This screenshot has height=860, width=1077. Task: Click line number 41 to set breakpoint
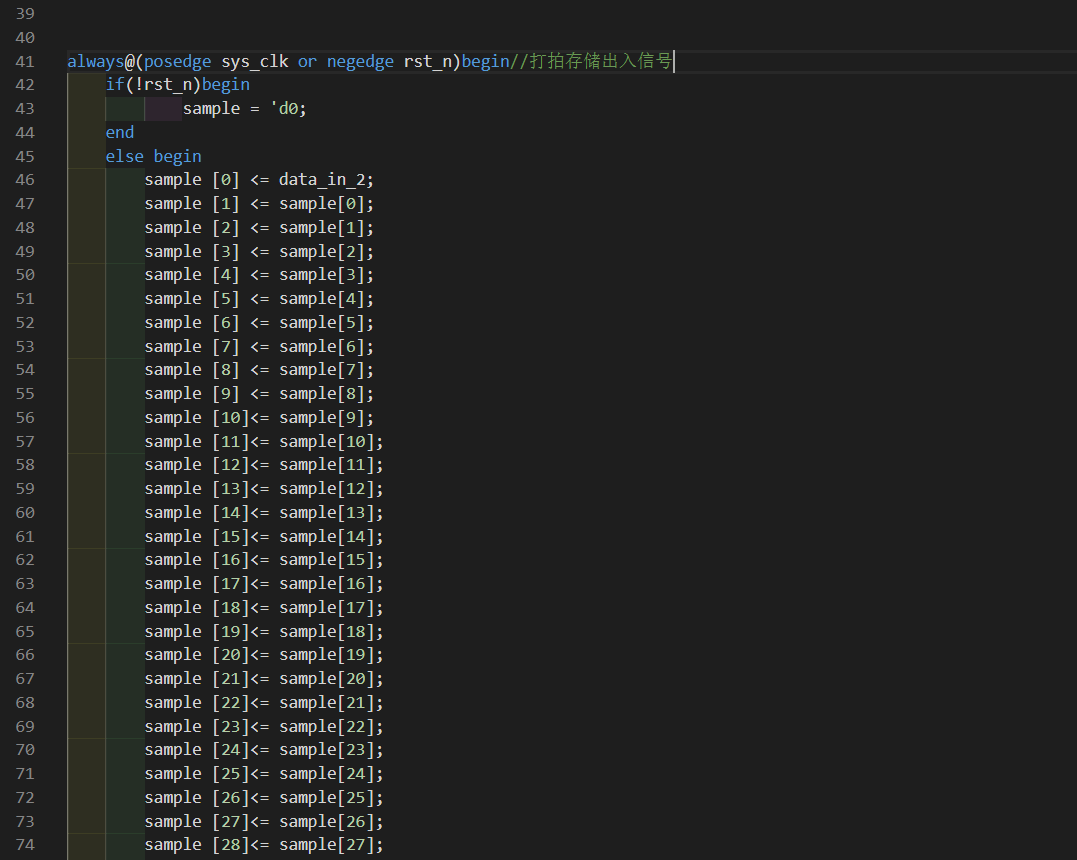25,61
